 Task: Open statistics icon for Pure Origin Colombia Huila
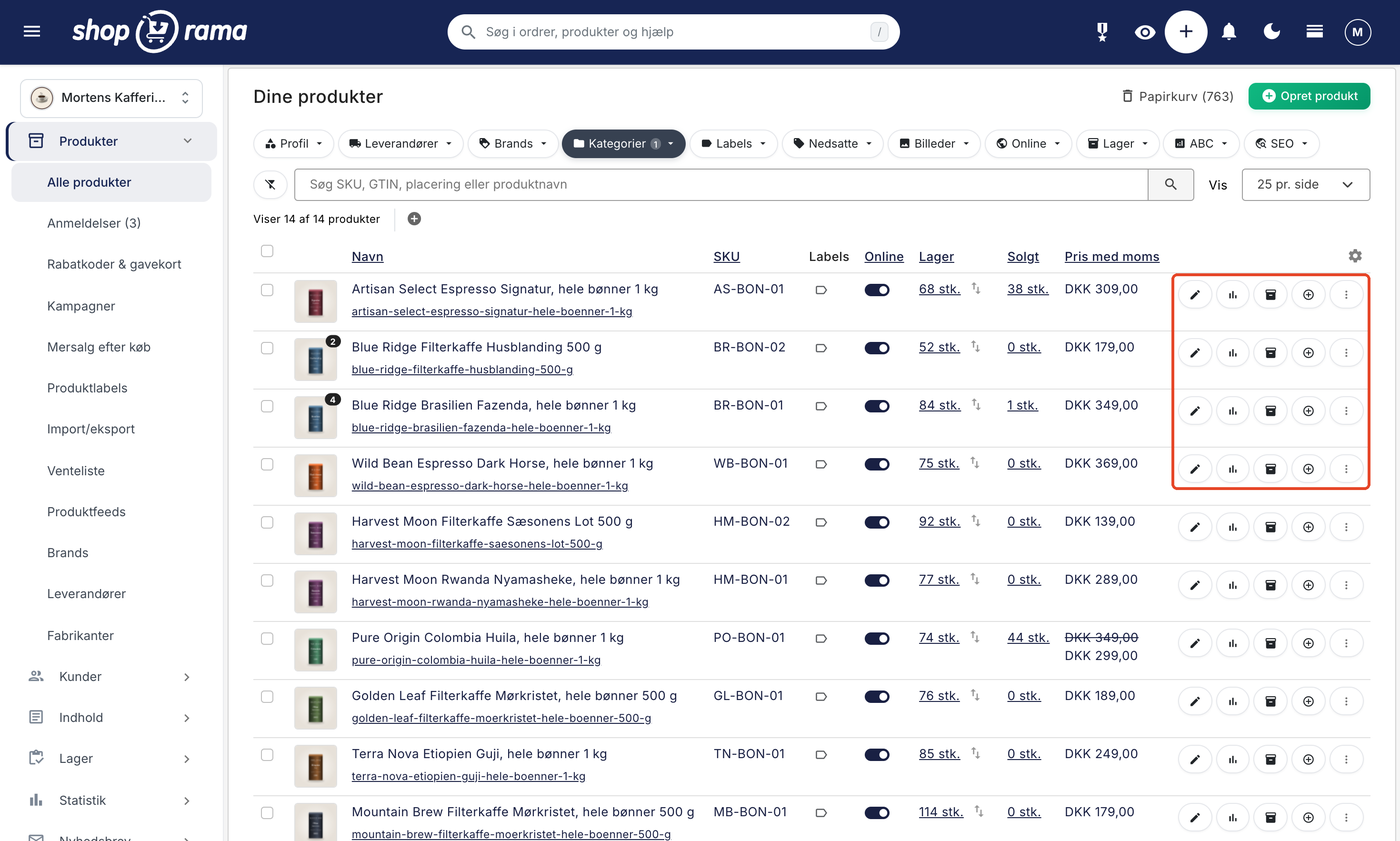[x=1233, y=643]
